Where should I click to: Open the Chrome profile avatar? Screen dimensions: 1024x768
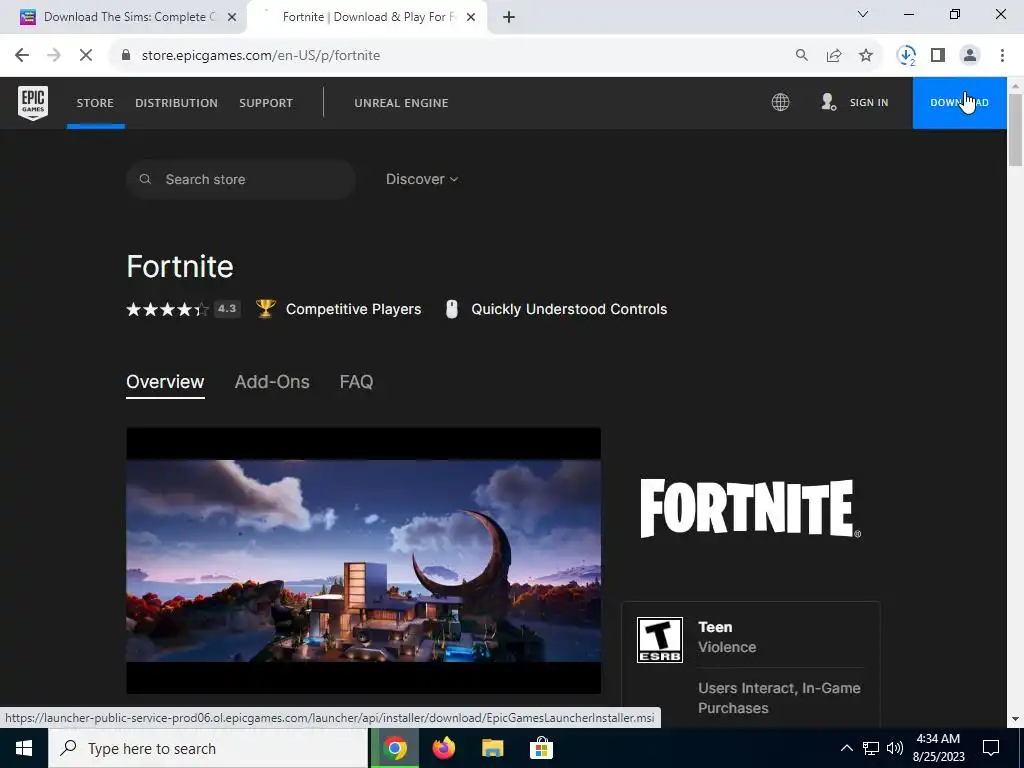coord(970,55)
